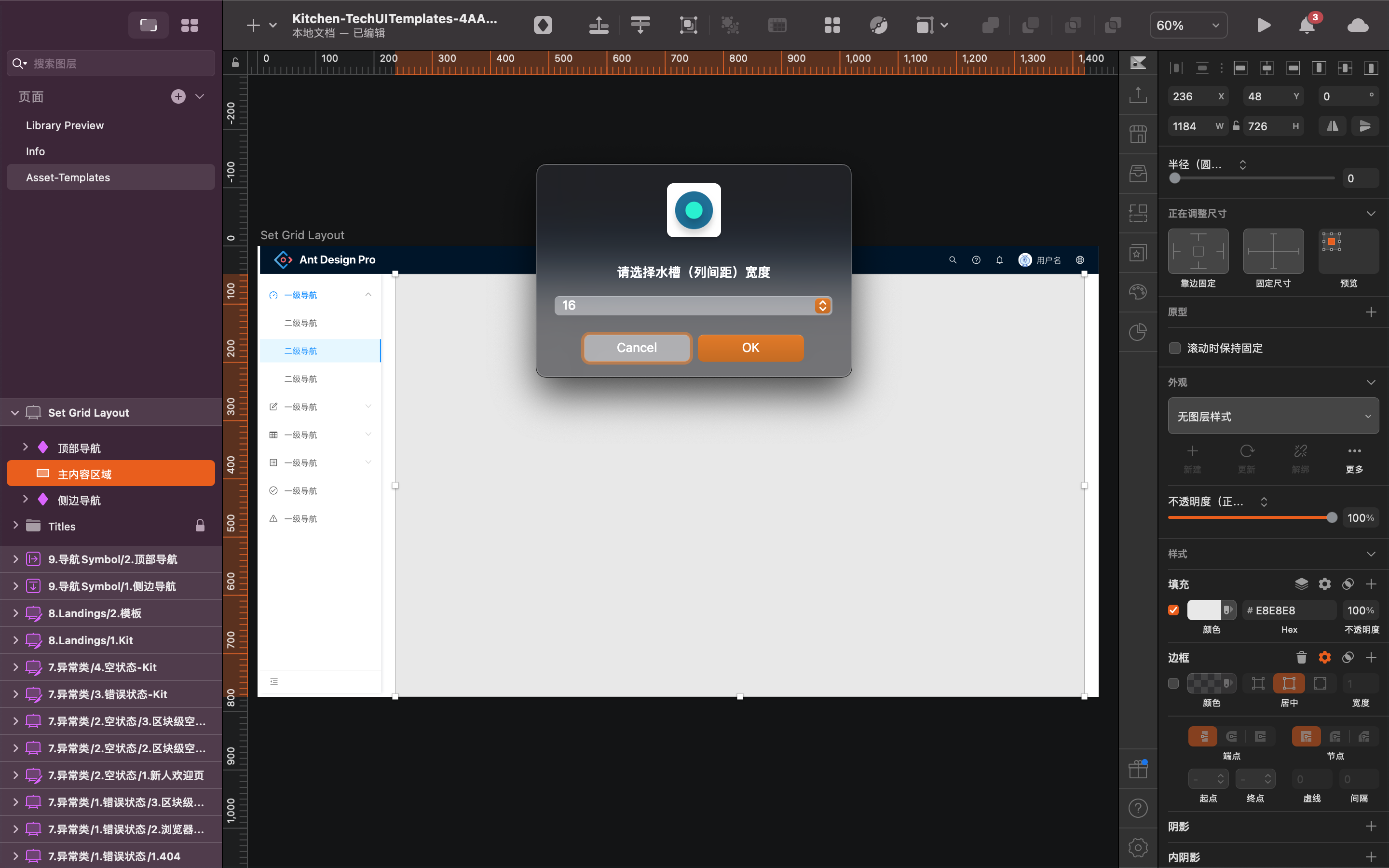Screen dimensions: 1389x868
Task: Uncheck the fill color checkbox
Action: click(x=1173, y=610)
